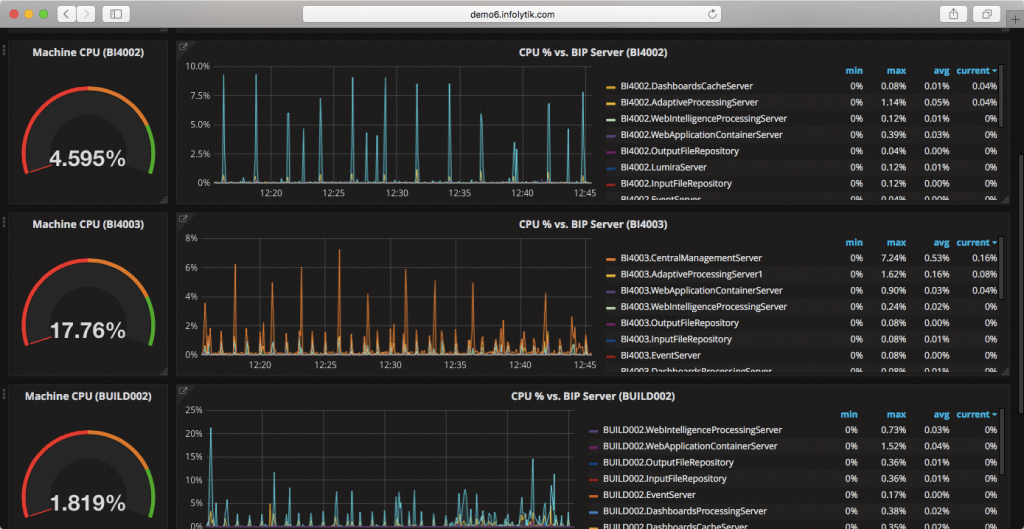1024x529 pixels.
Task: Sort BI4002 legend by current column
Action: [975, 70]
